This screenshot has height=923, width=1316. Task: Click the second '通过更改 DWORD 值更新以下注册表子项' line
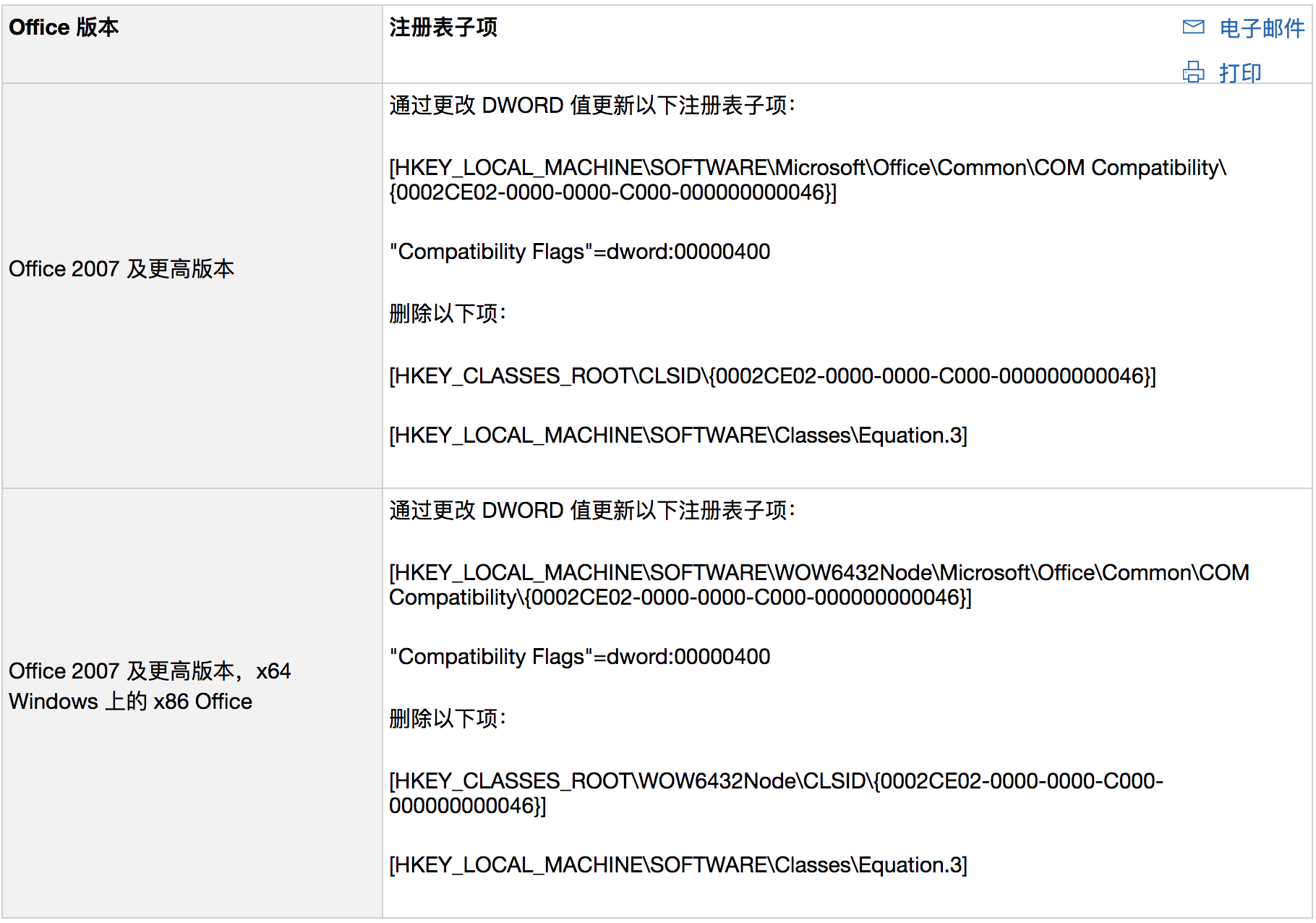coord(592,511)
